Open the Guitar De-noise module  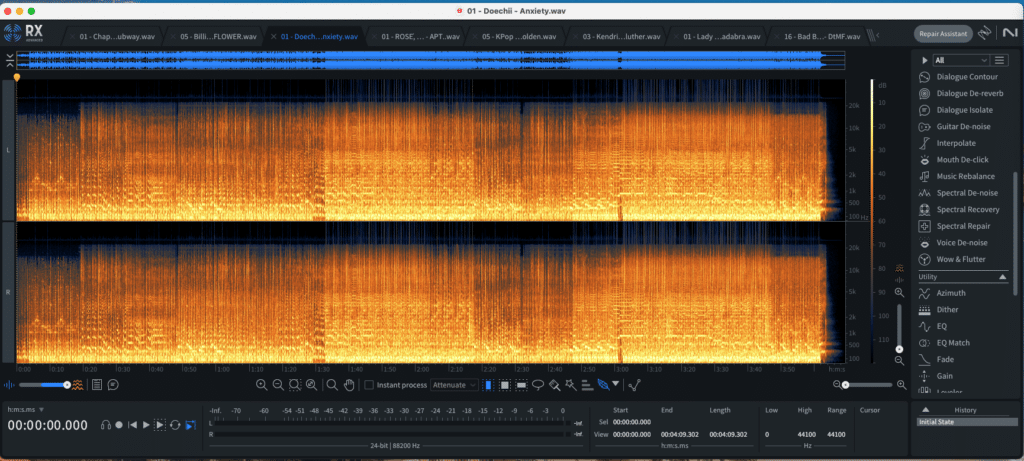click(x=963, y=127)
